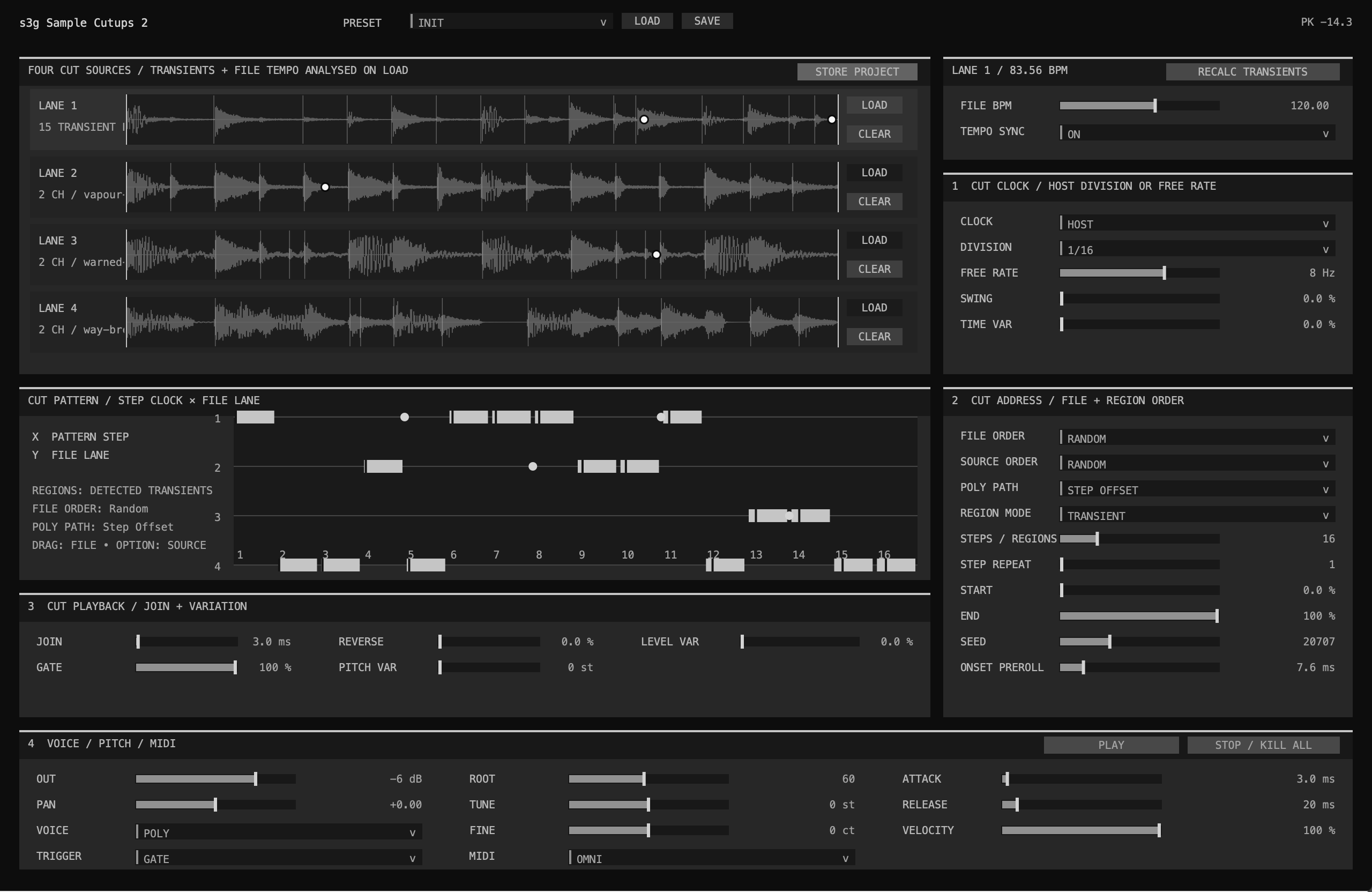Click STORE PROJECT button
1372x892 pixels.
(x=856, y=71)
